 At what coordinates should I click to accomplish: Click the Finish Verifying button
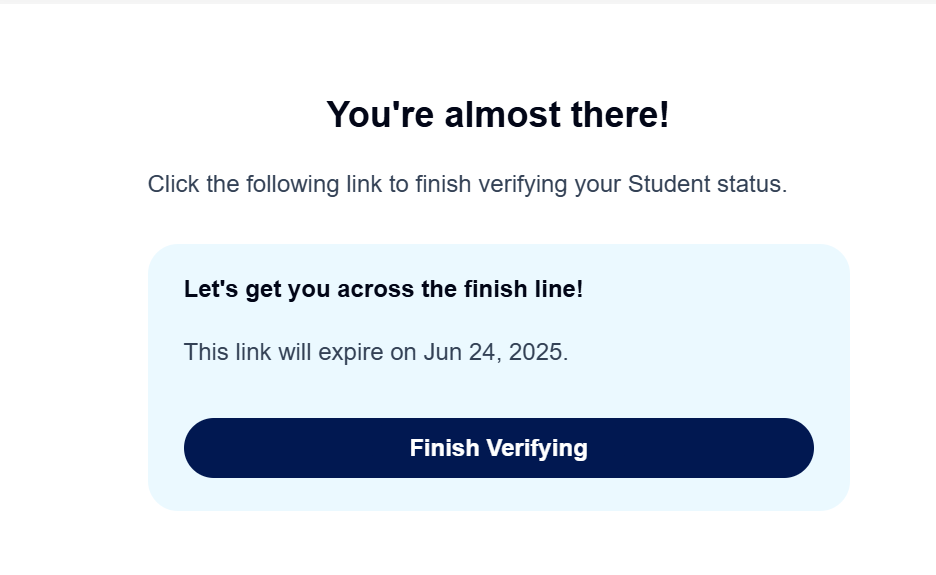[498, 448]
